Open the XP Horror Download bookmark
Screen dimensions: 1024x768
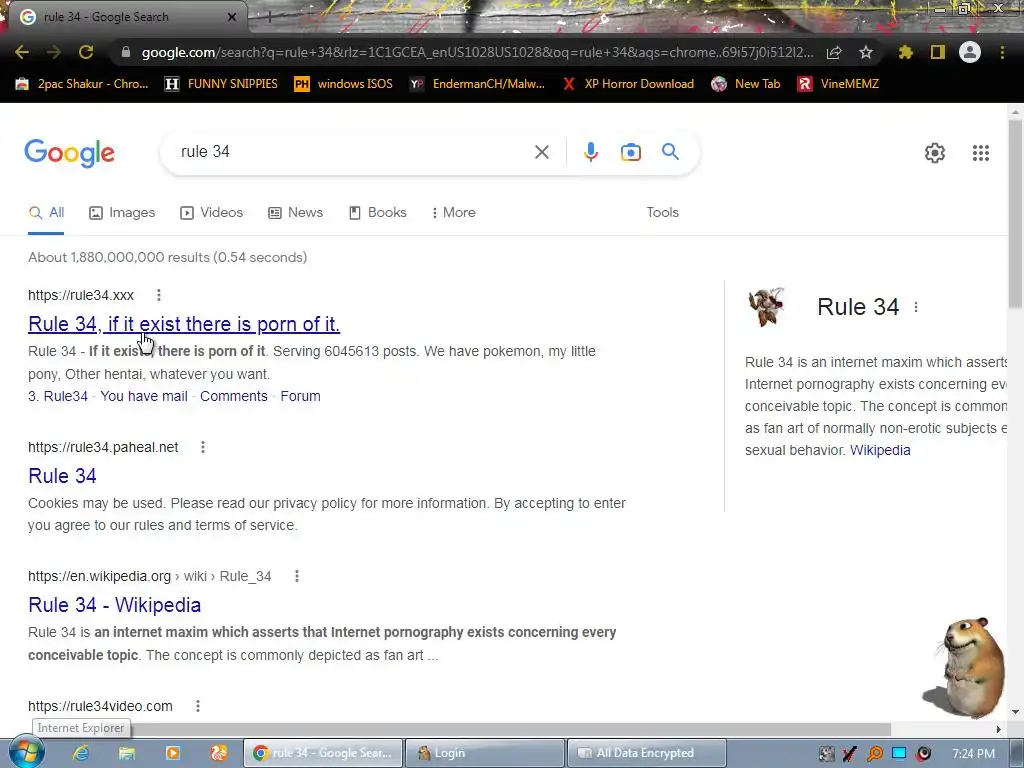pos(628,84)
